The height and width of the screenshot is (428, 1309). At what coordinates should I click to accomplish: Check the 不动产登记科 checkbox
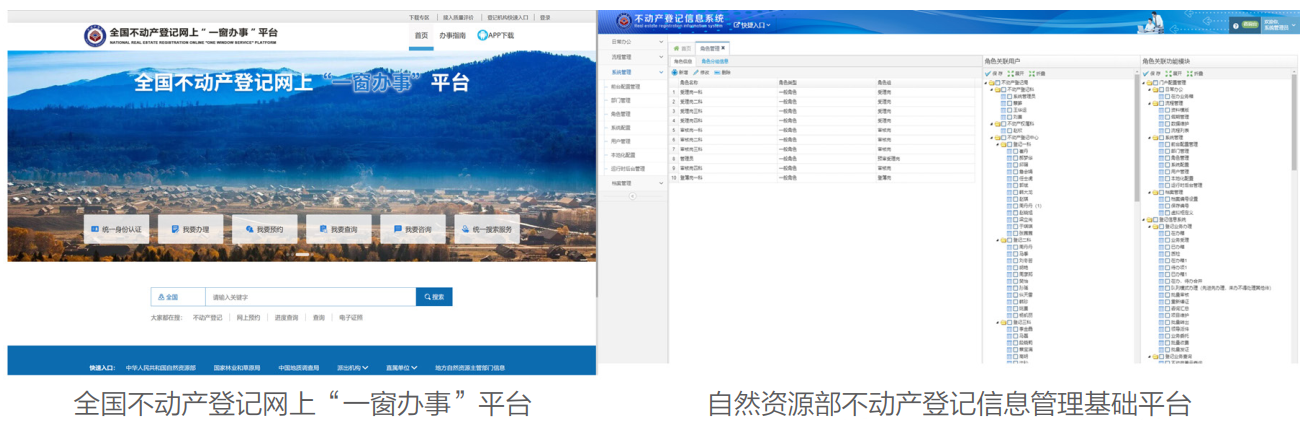(x=1003, y=89)
